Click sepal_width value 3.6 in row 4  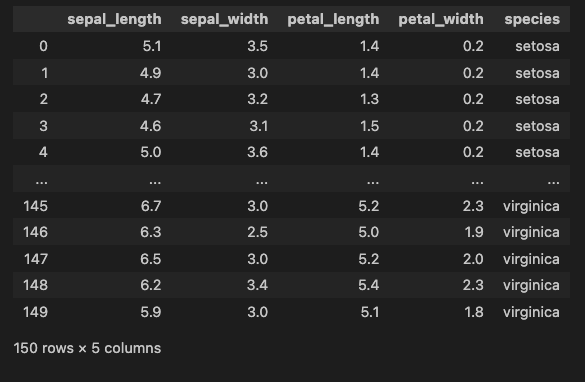(x=257, y=152)
